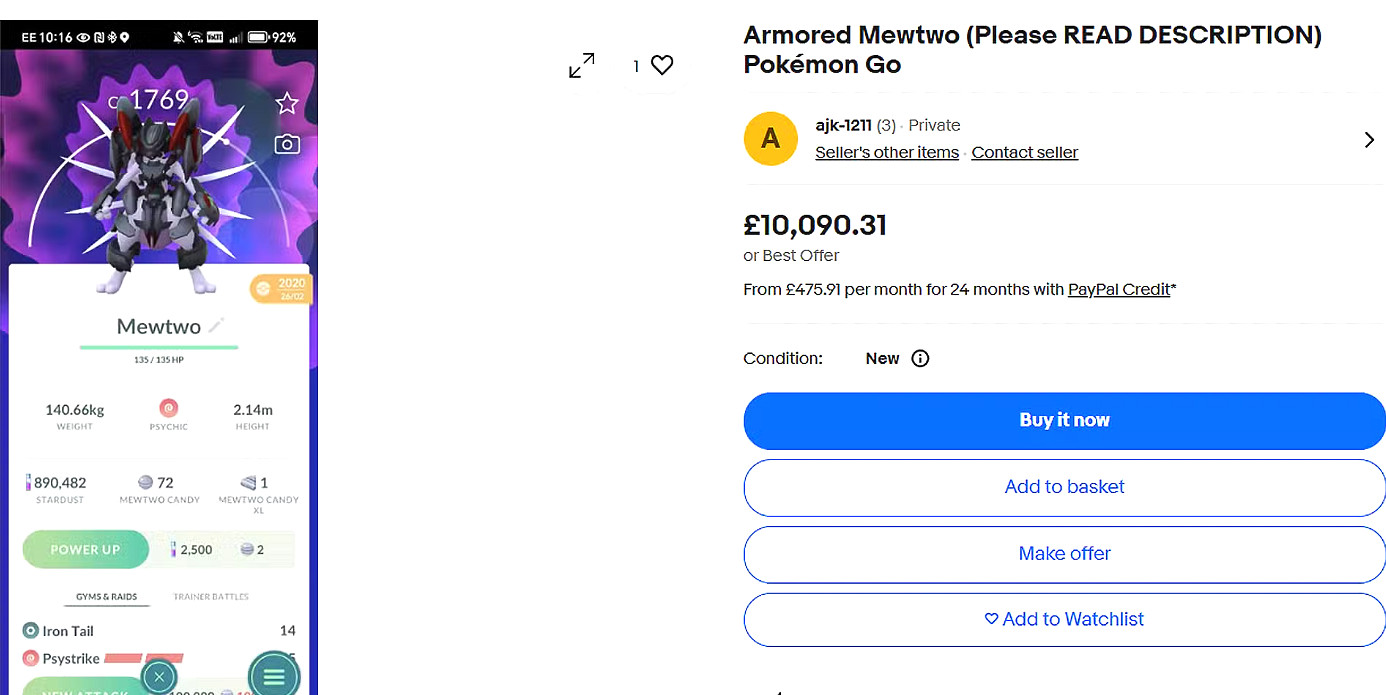
Task: Tap the pencil icon next to Mewtwo name
Action: pyautogui.click(x=217, y=325)
